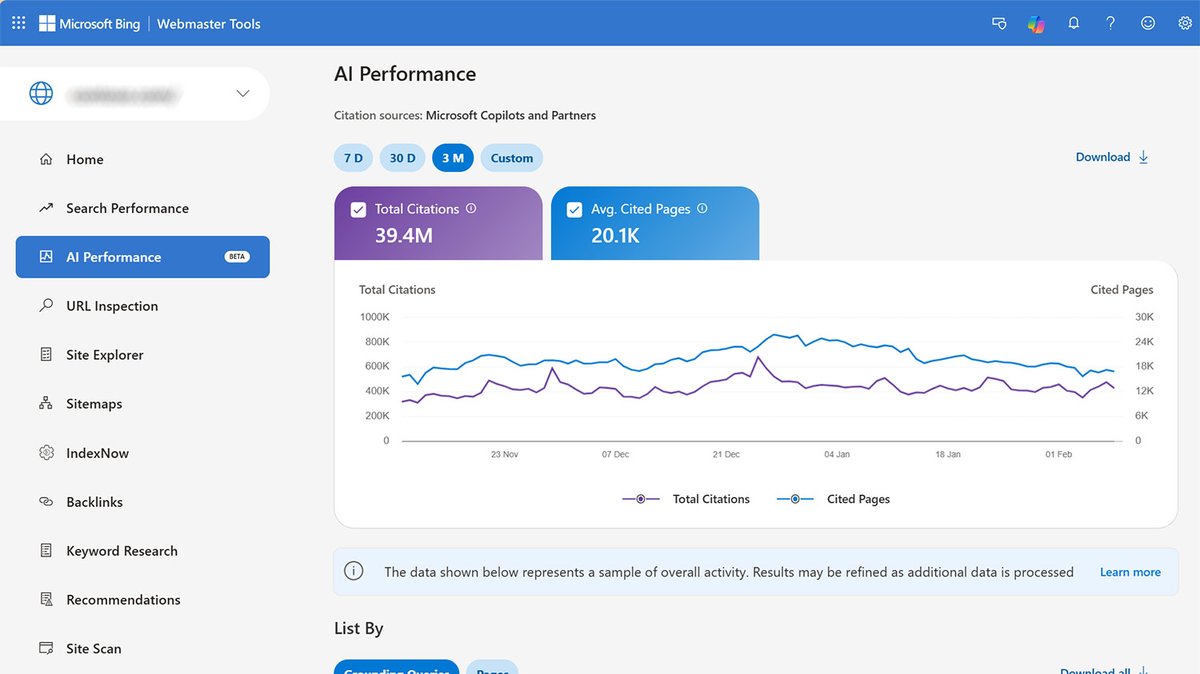Select the Custom date range tab
Image resolution: width=1200 pixels, height=674 pixels.
point(511,157)
